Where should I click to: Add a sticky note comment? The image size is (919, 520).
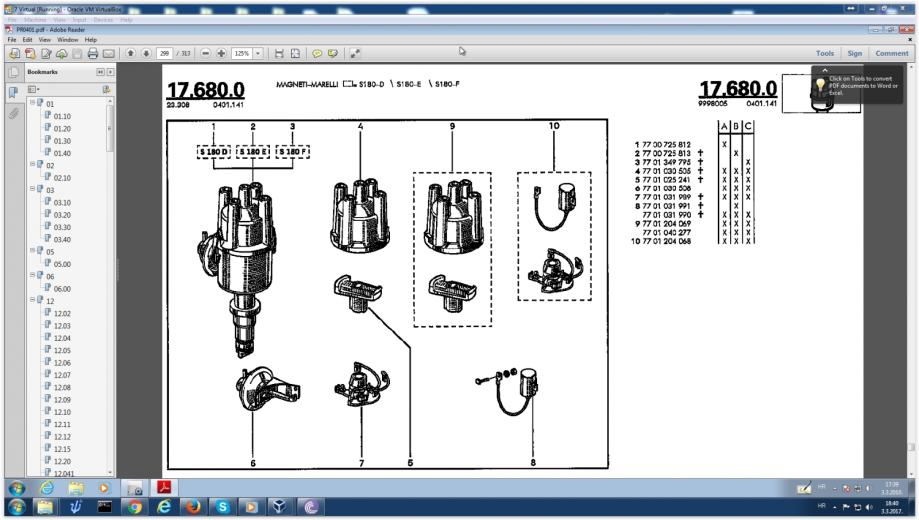click(x=317, y=53)
